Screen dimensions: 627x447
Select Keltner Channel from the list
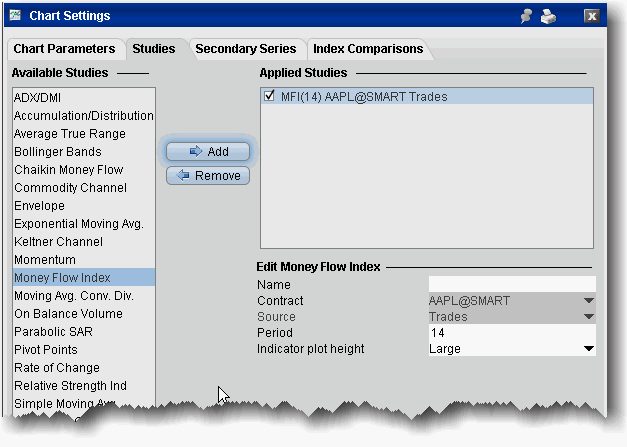[x=59, y=242]
